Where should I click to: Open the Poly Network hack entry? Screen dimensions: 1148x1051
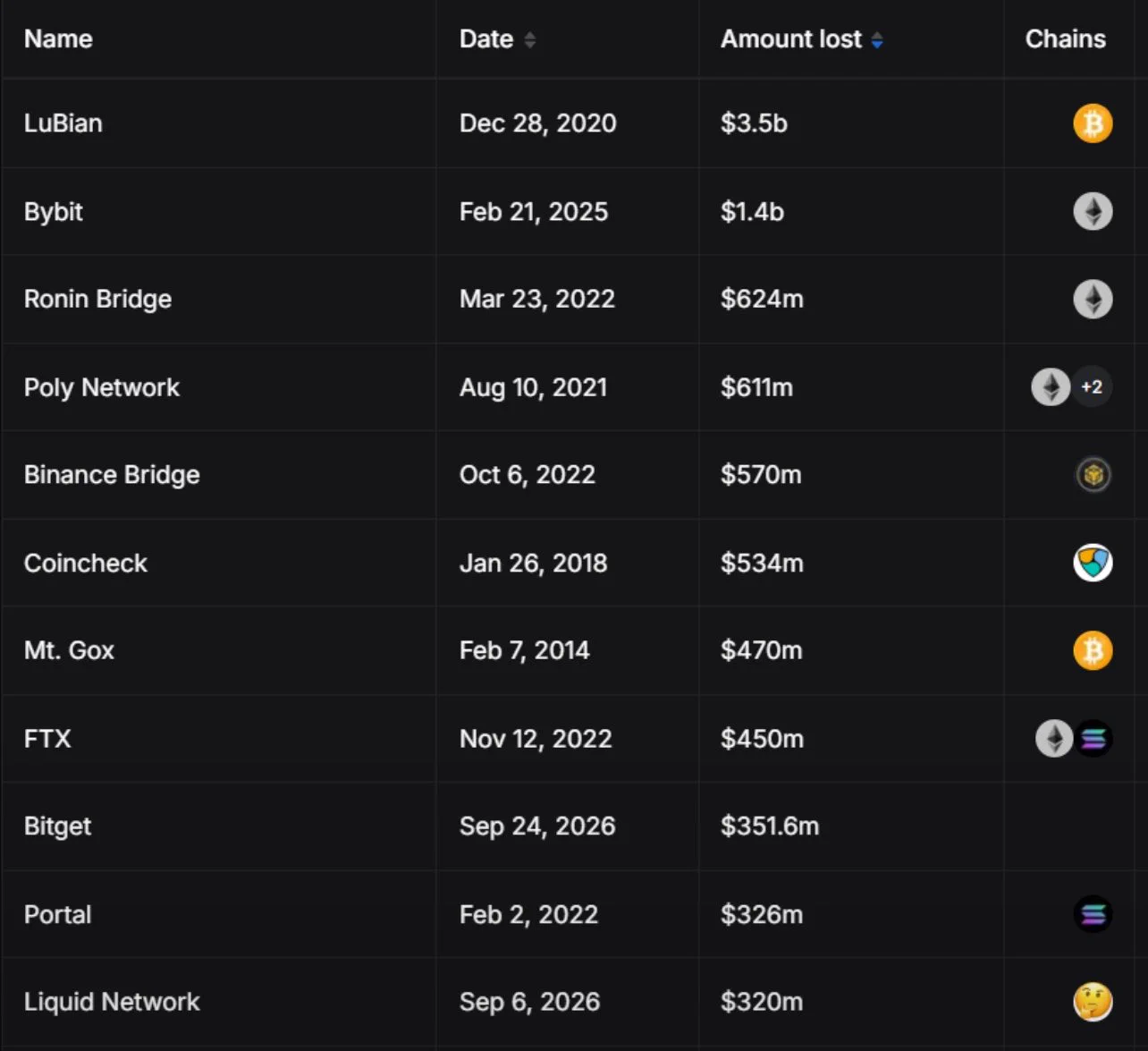[x=102, y=387]
